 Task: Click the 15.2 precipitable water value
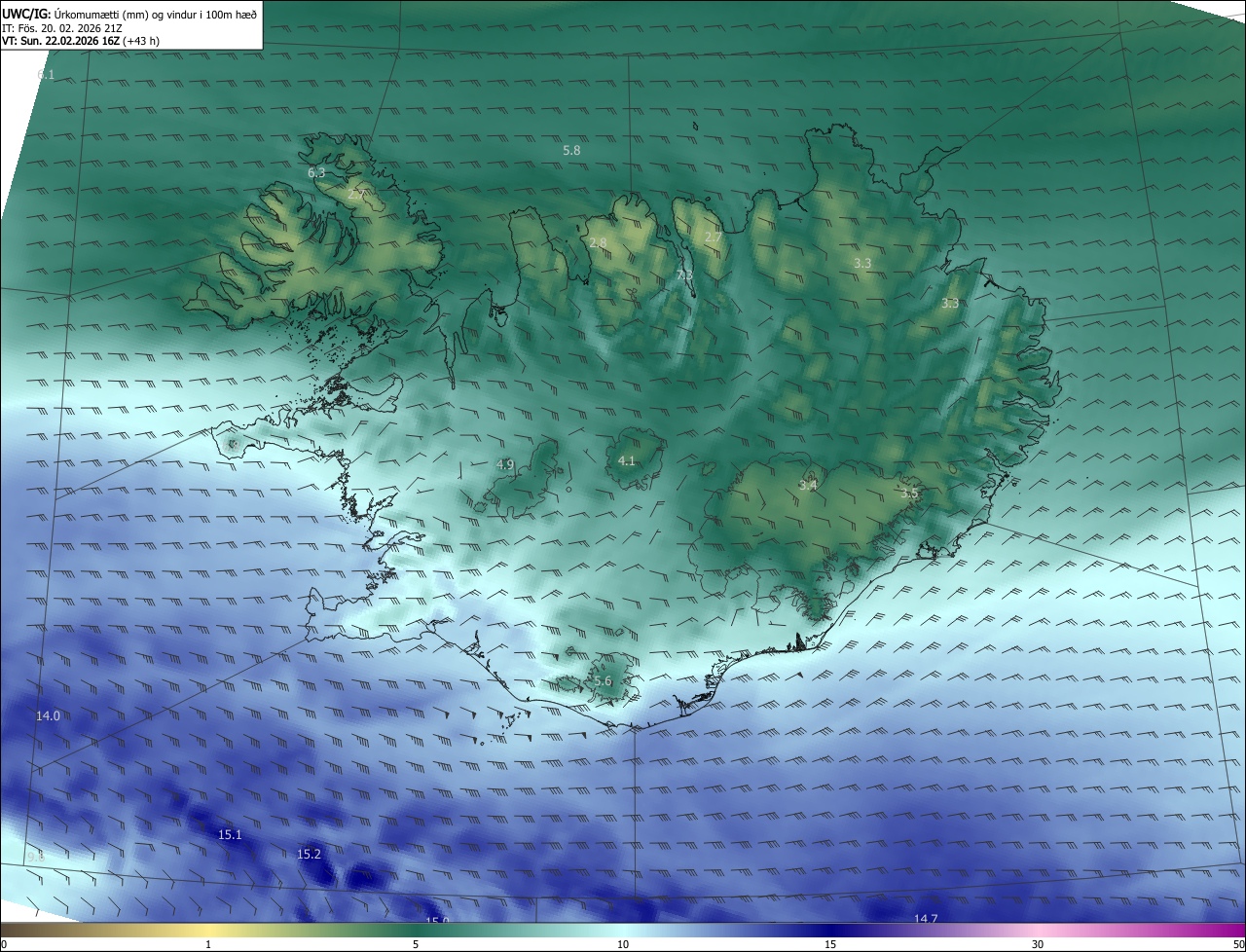[309, 854]
